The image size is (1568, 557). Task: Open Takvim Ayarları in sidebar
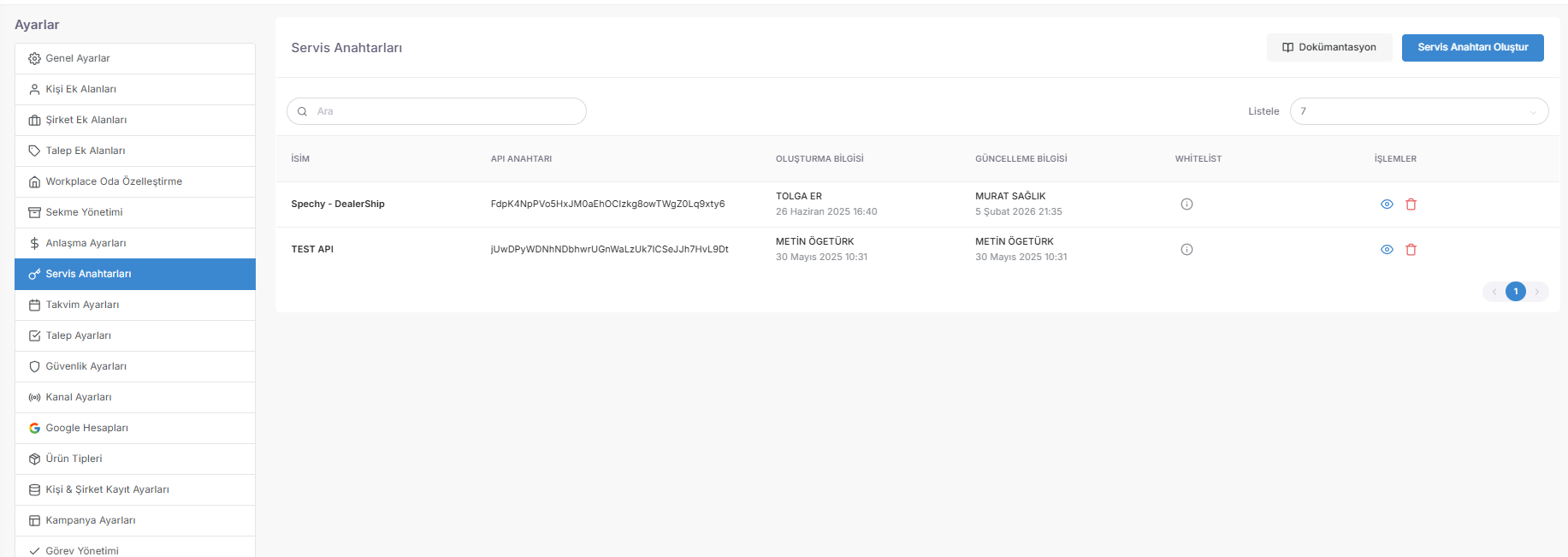[x=135, y=305]
